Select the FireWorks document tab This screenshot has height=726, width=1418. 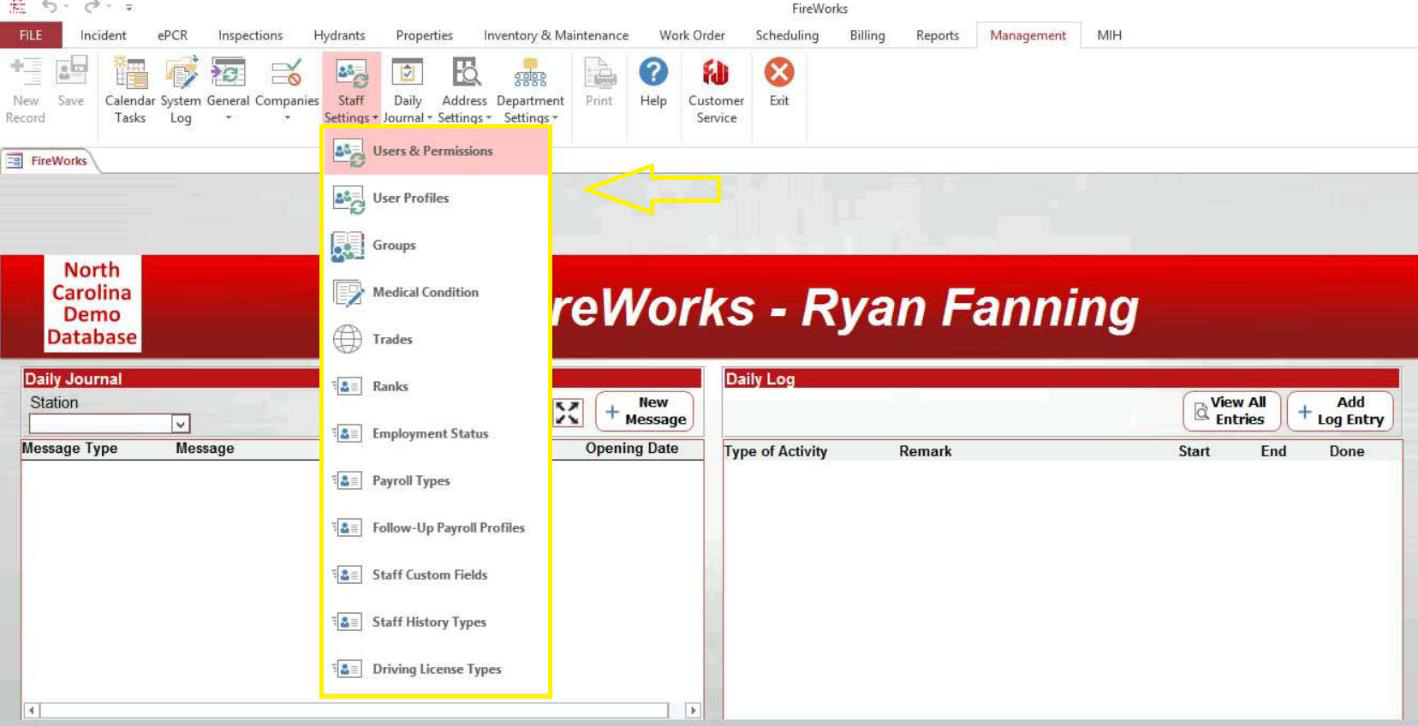[48, 159]
